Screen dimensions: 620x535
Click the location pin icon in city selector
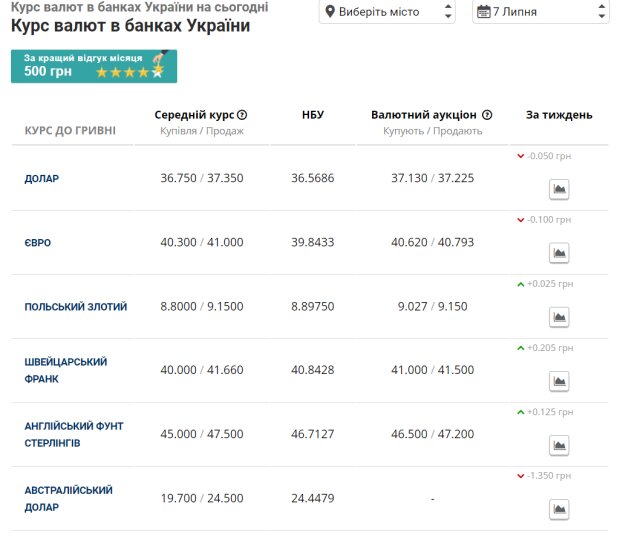click(330, 12)
